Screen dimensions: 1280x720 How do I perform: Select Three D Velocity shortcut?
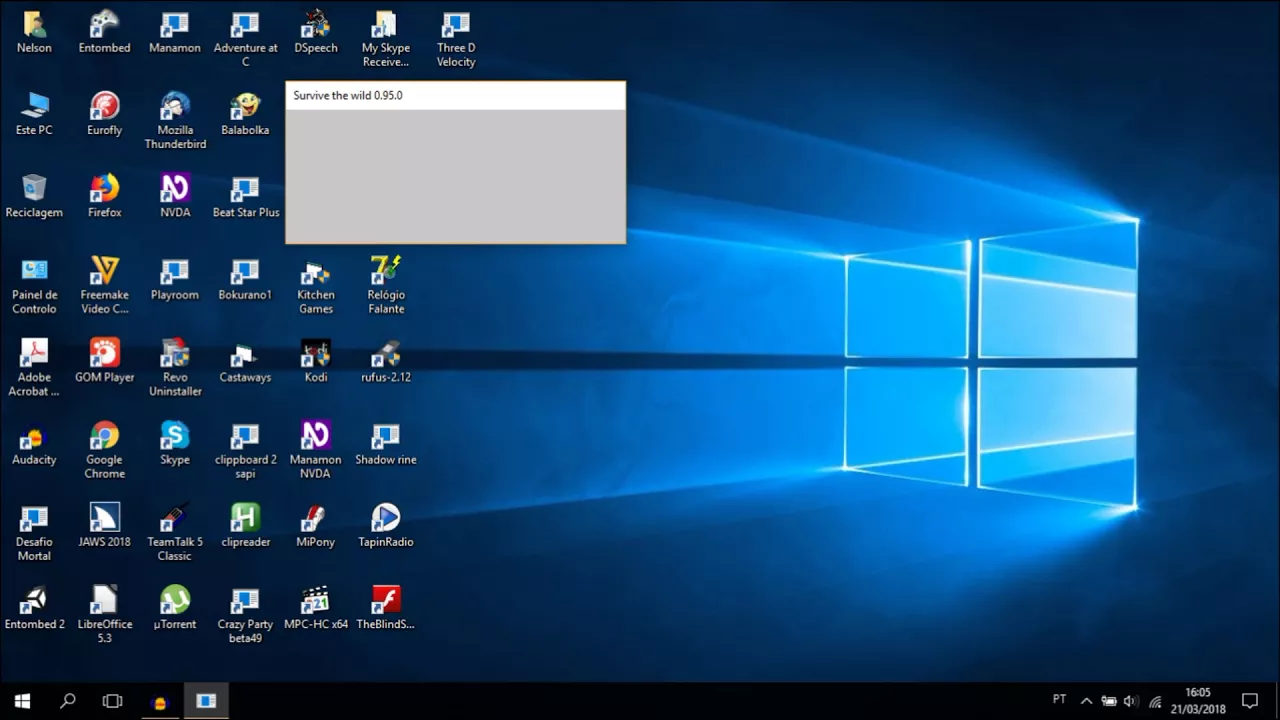pyautogui.click(x=456, y=38)
